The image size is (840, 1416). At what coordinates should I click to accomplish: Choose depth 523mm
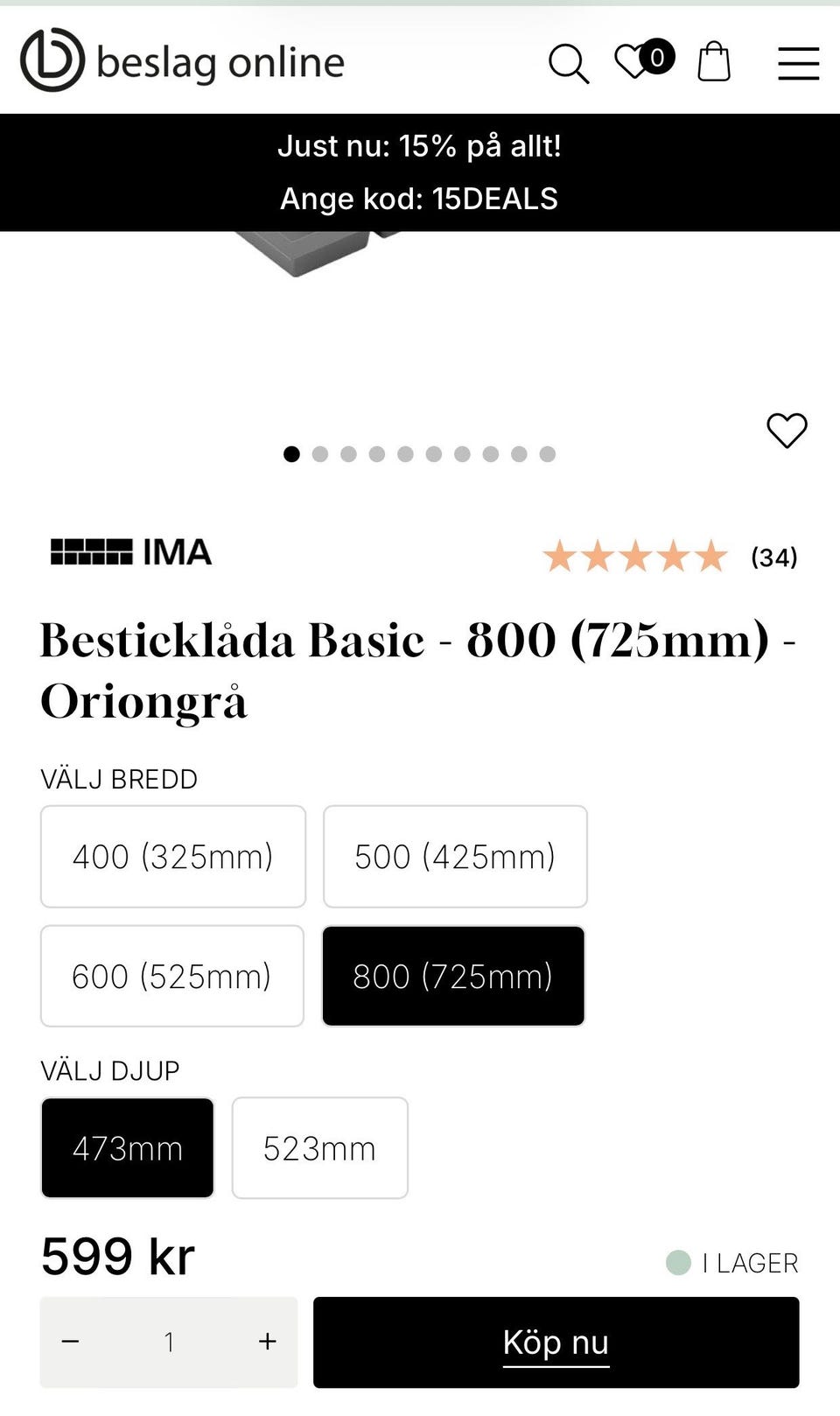[x=319, y=1148]
